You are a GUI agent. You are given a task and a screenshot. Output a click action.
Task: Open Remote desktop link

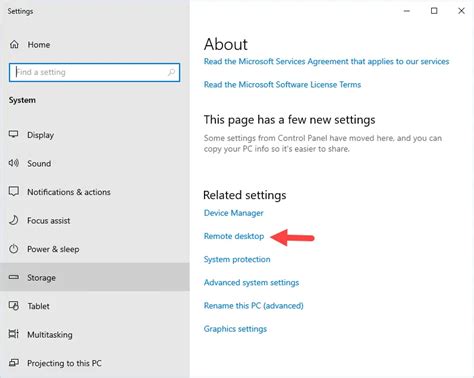(234, 236)
